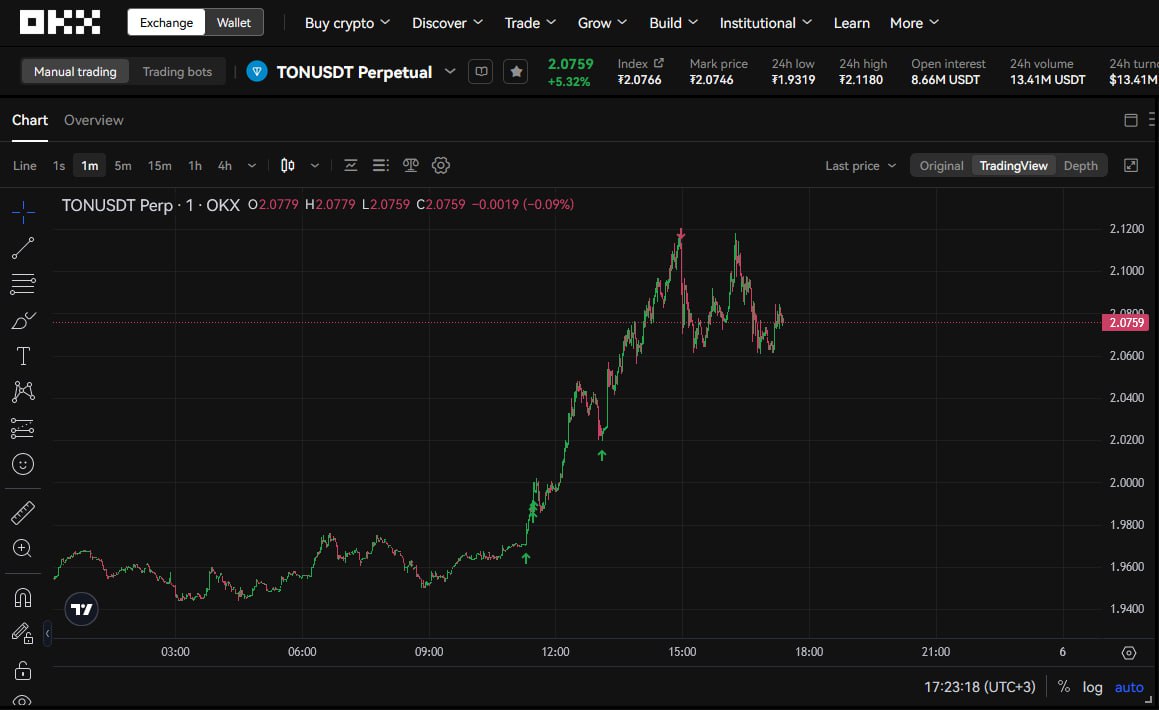1159x710 pixels.
Task: Click the TradingView logo on the chart
Action: [81, 609]
